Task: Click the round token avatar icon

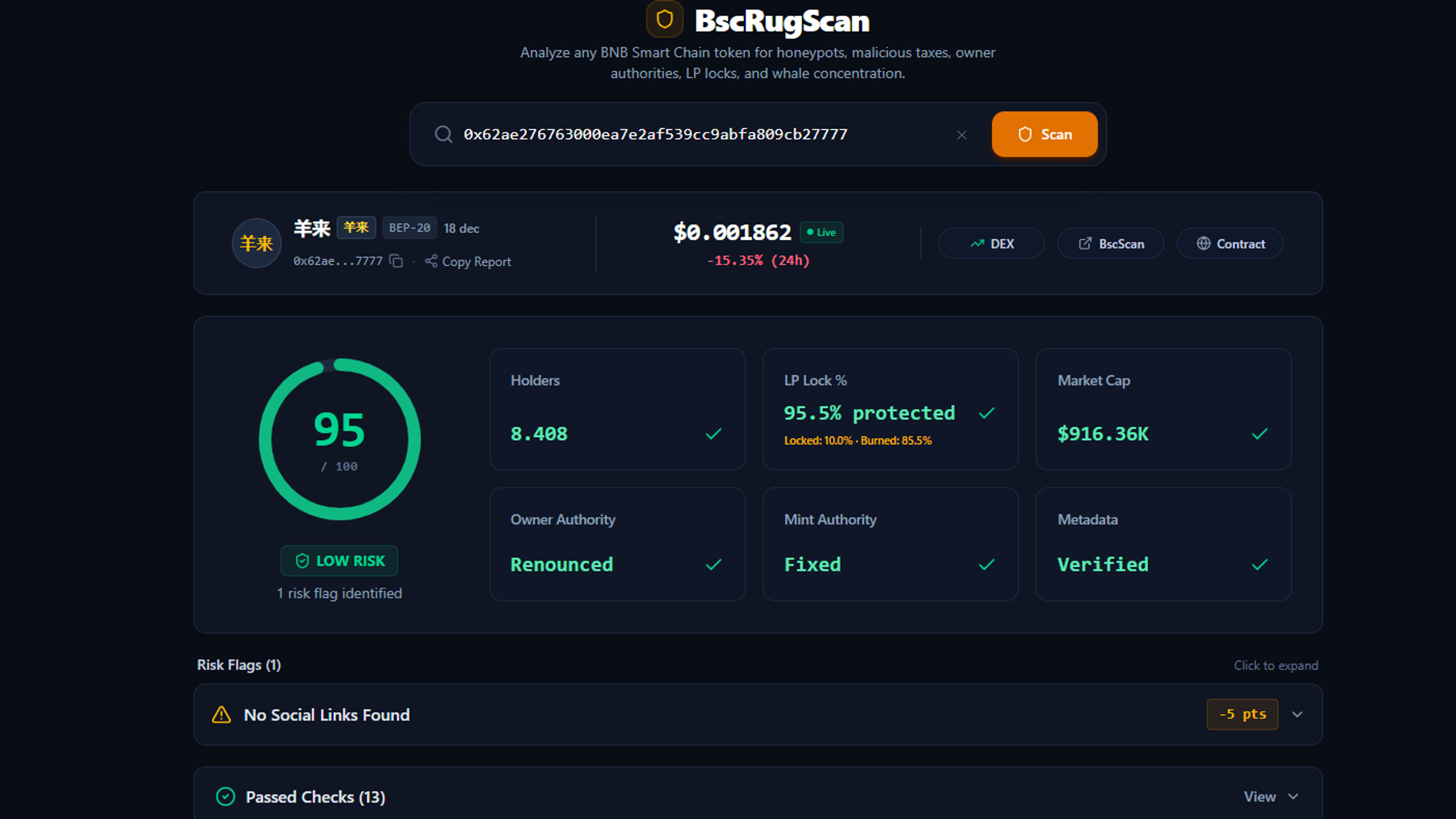Action: click(x=257, y=243)
